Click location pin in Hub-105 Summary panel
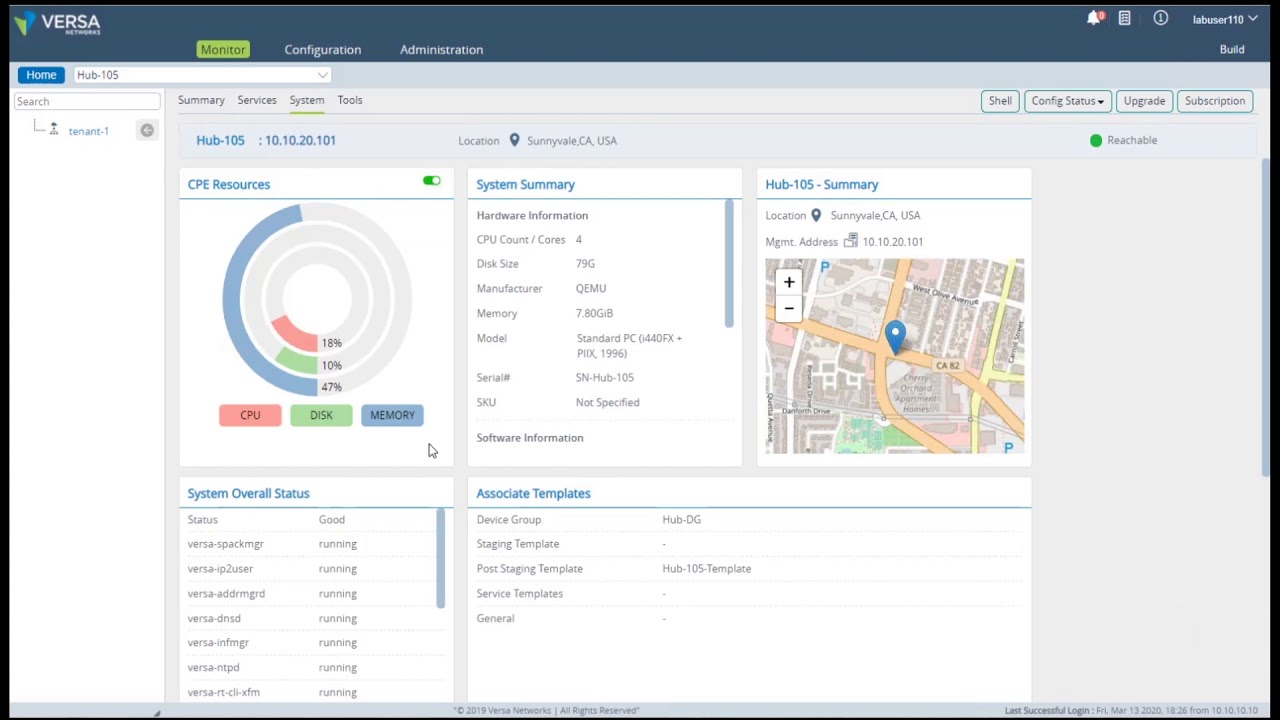 816,215
